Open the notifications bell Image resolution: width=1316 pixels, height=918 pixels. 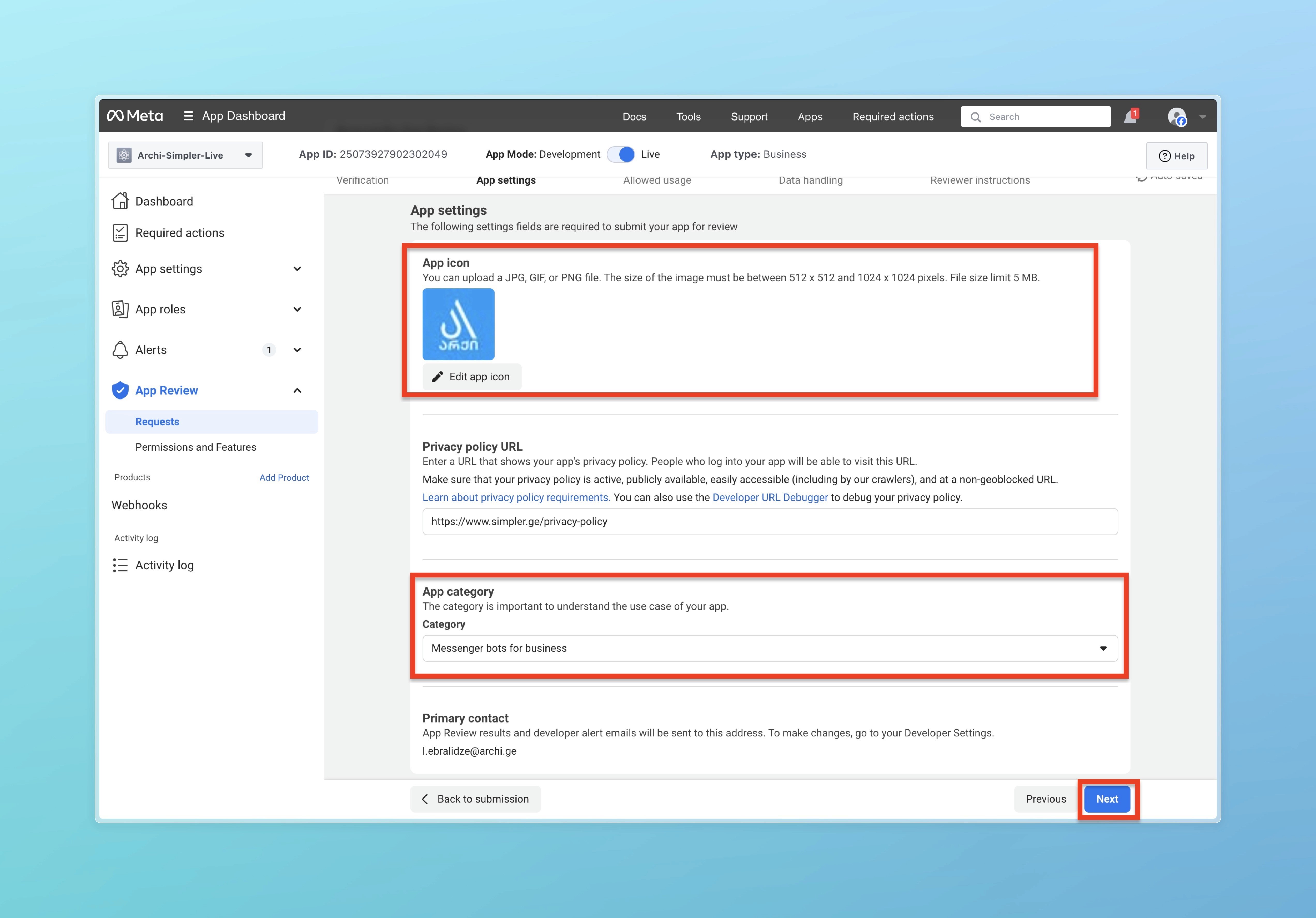point(1130,117)
